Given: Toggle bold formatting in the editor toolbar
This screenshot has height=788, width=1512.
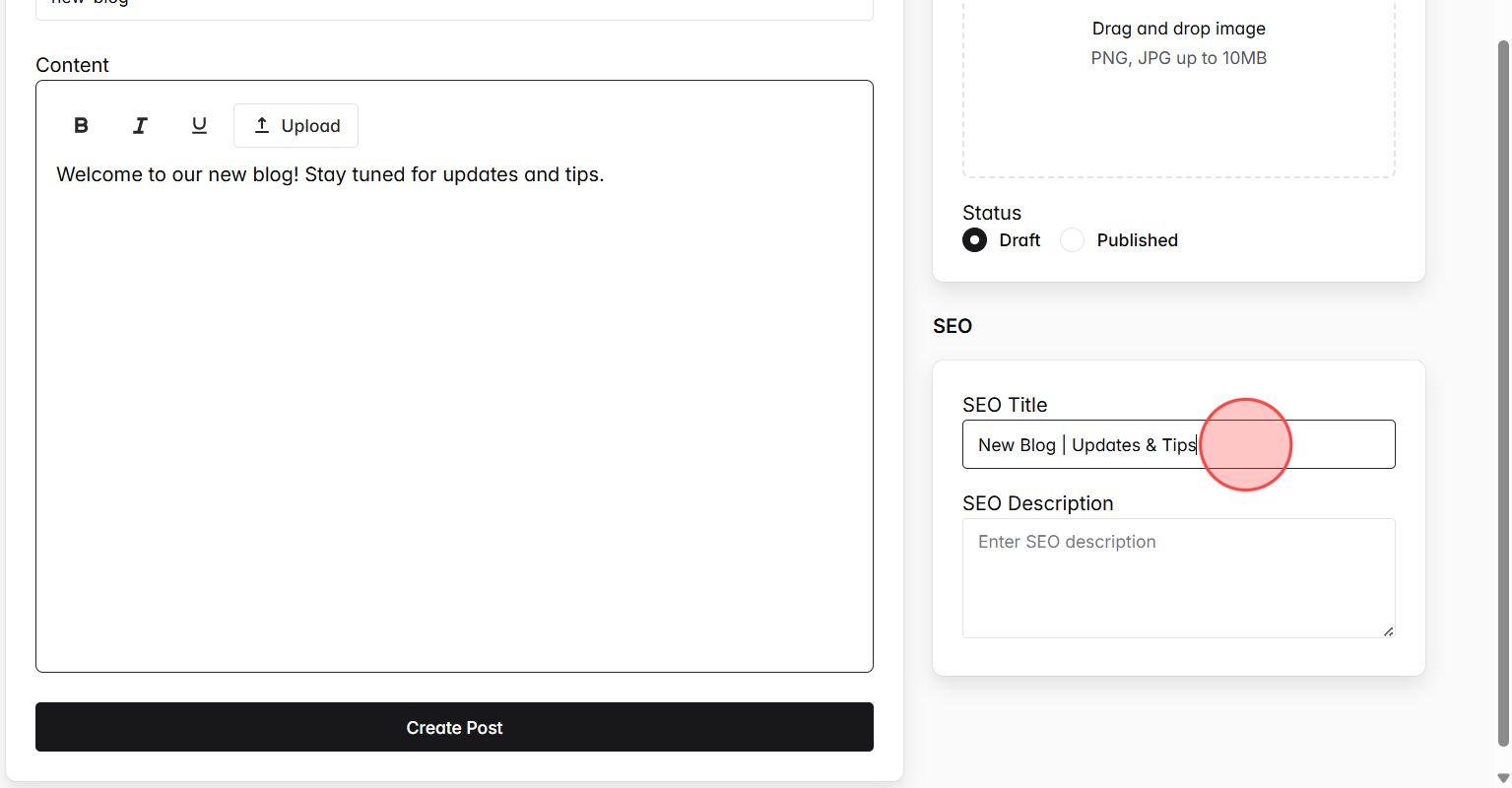Looking at the screenshot, I should pyautogui.click(x=80, y=125).
